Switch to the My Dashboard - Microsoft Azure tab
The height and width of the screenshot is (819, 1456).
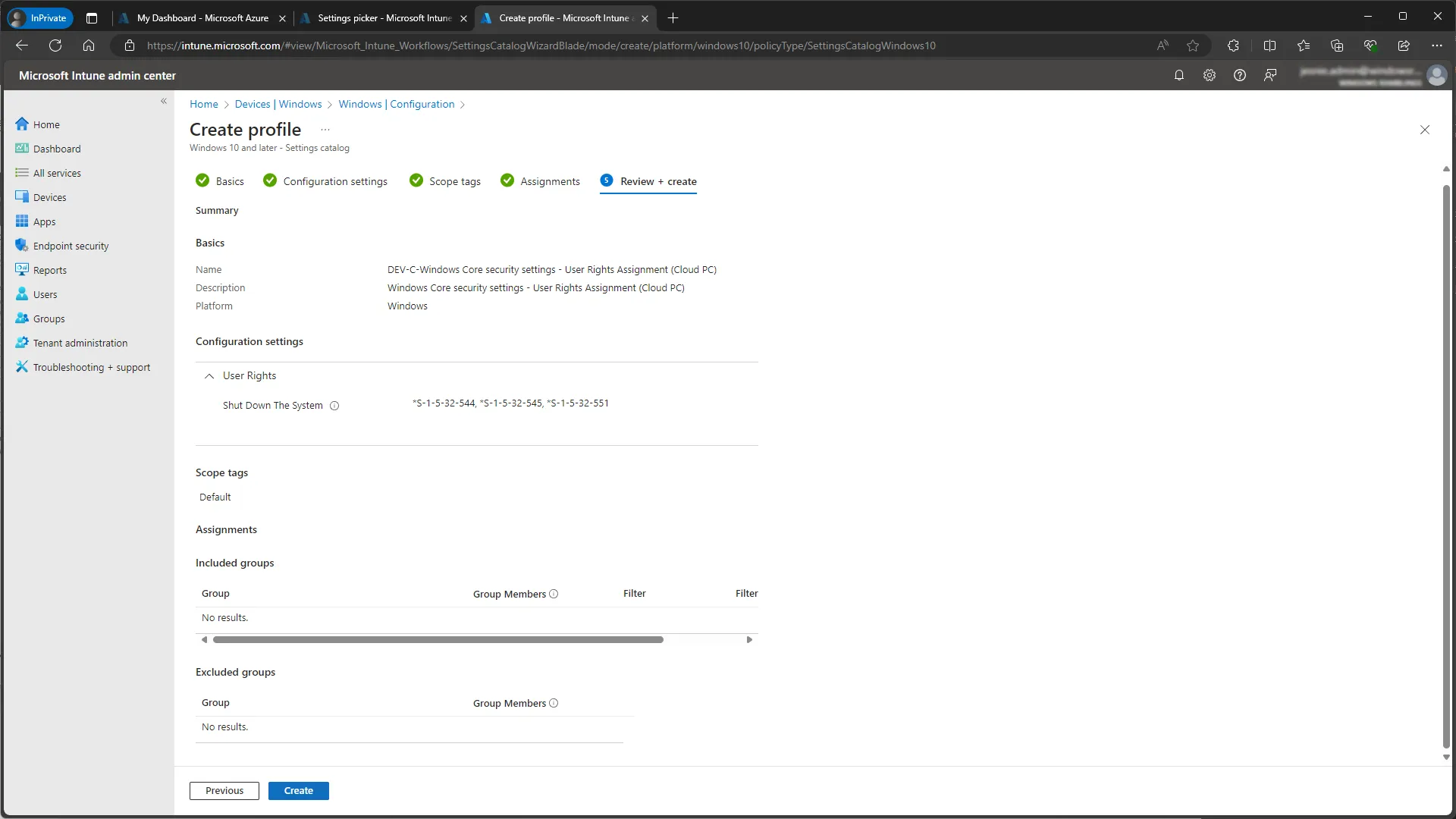pyautogui.click(x=202, y=17)
